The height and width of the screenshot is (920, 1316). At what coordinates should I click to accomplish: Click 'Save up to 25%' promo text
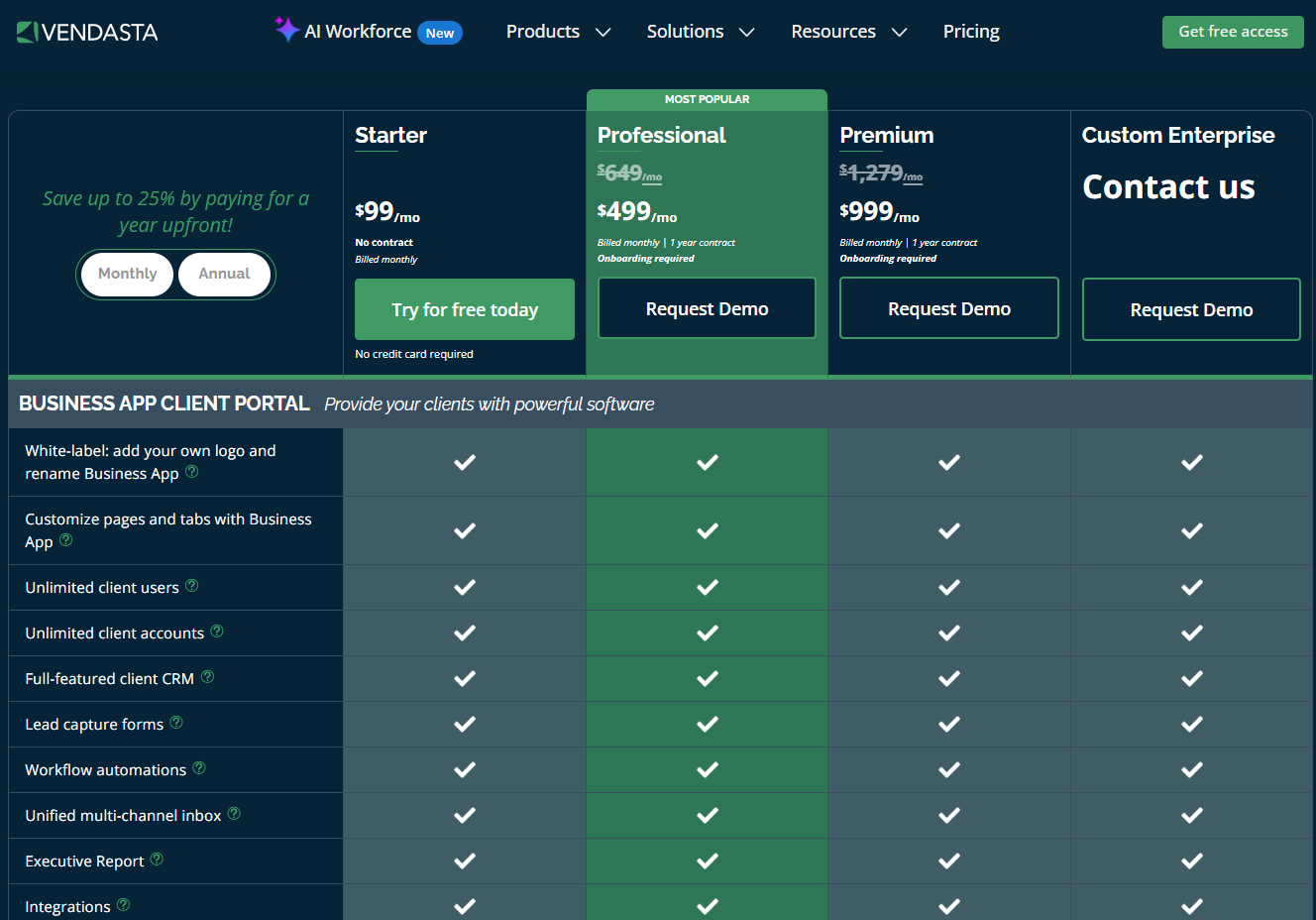[x=175, y=211]
